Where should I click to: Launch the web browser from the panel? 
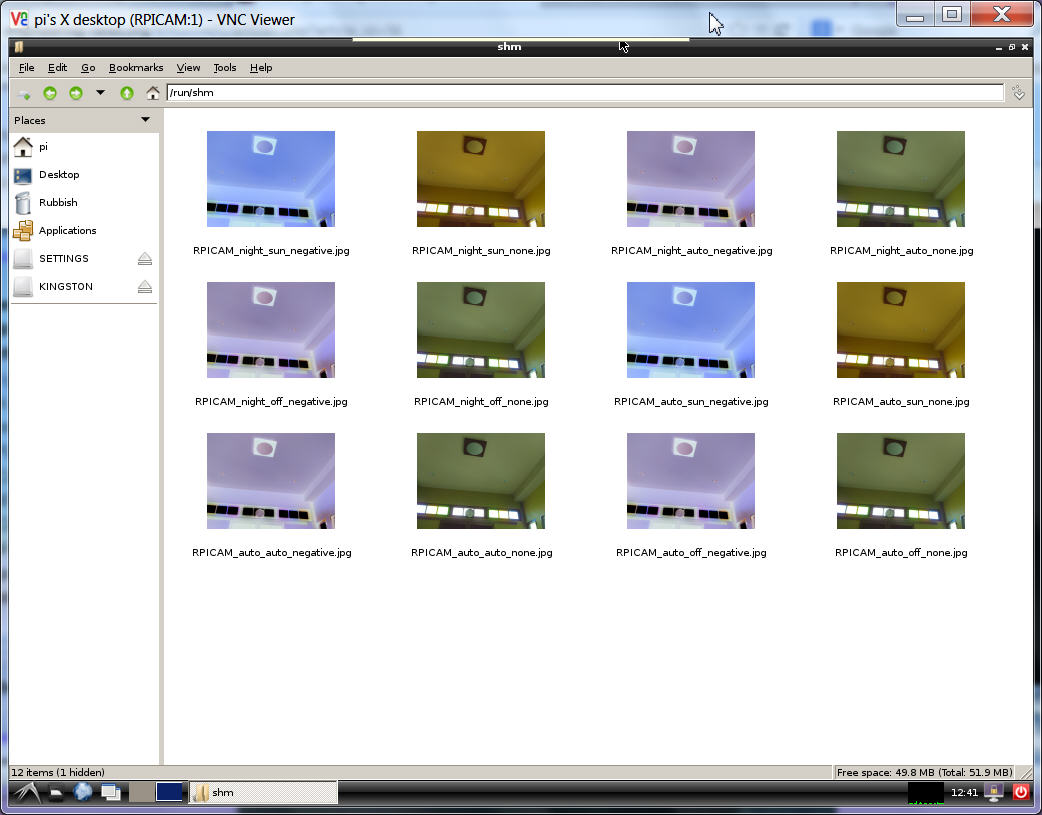pyautogui.click(x=83, y=792)
